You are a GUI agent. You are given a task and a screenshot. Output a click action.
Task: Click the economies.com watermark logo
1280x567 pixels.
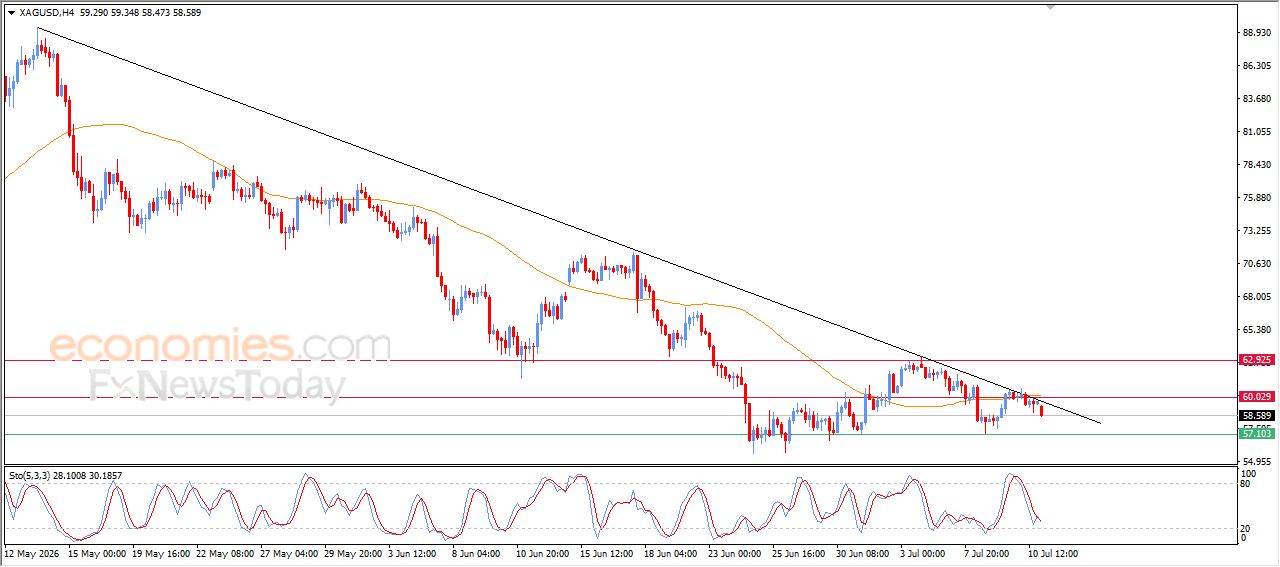pyautogui.click(x=220, y=345)
